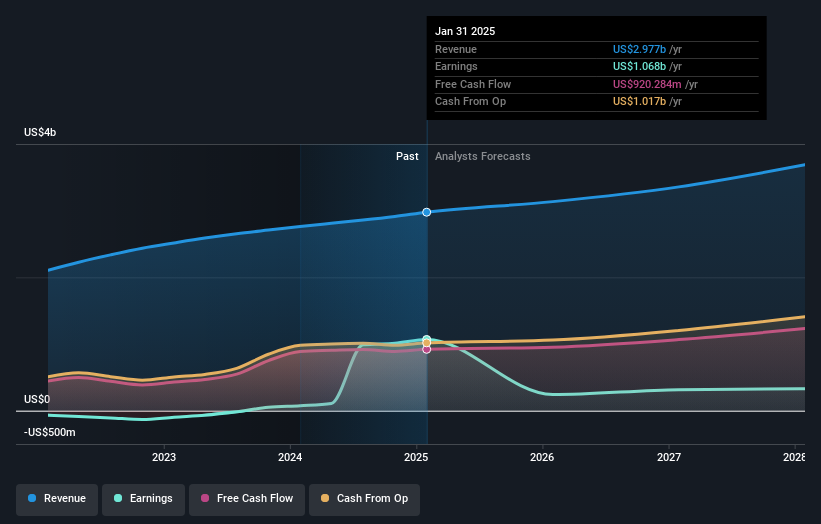Viewport: 821px width, 524px height.
Task: Click the Analysts Forecasts label
Action: (x=483, y=156)
